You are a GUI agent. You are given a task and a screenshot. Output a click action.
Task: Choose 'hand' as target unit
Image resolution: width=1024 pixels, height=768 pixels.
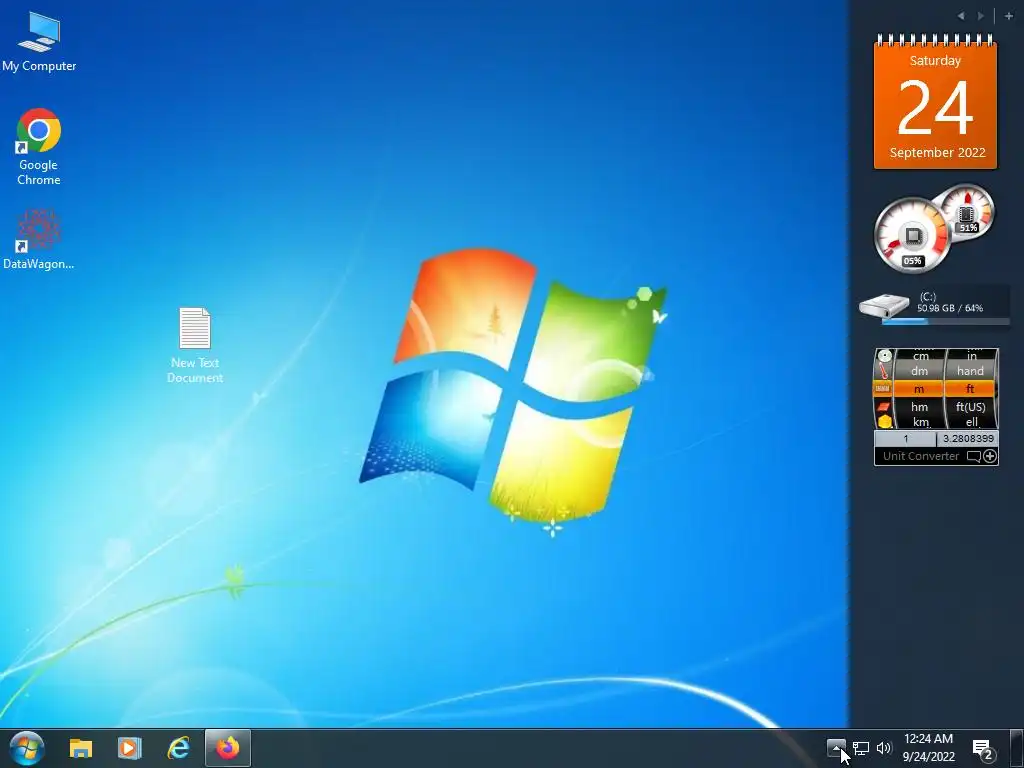971,371
